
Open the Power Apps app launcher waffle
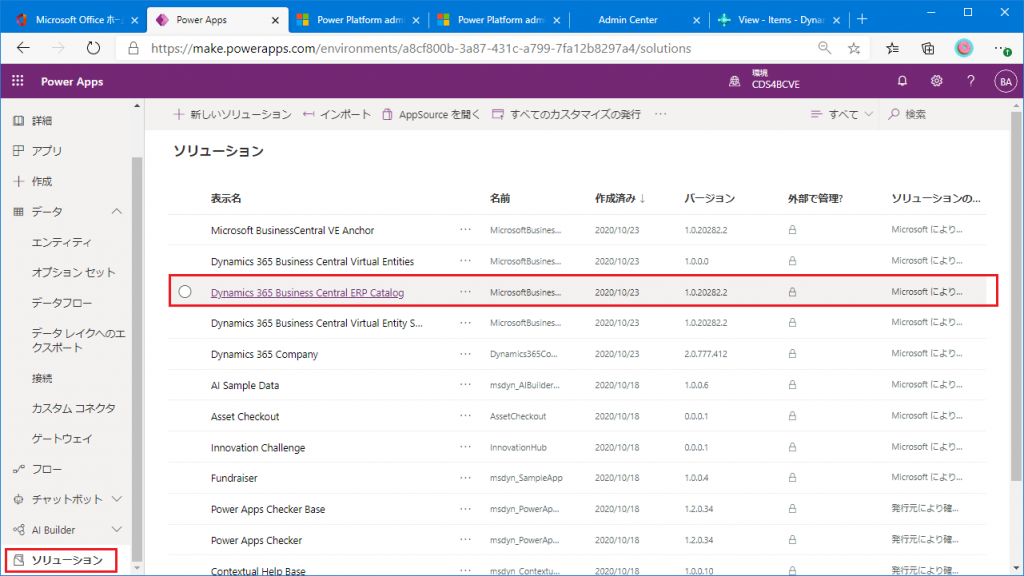coord(18,81)
